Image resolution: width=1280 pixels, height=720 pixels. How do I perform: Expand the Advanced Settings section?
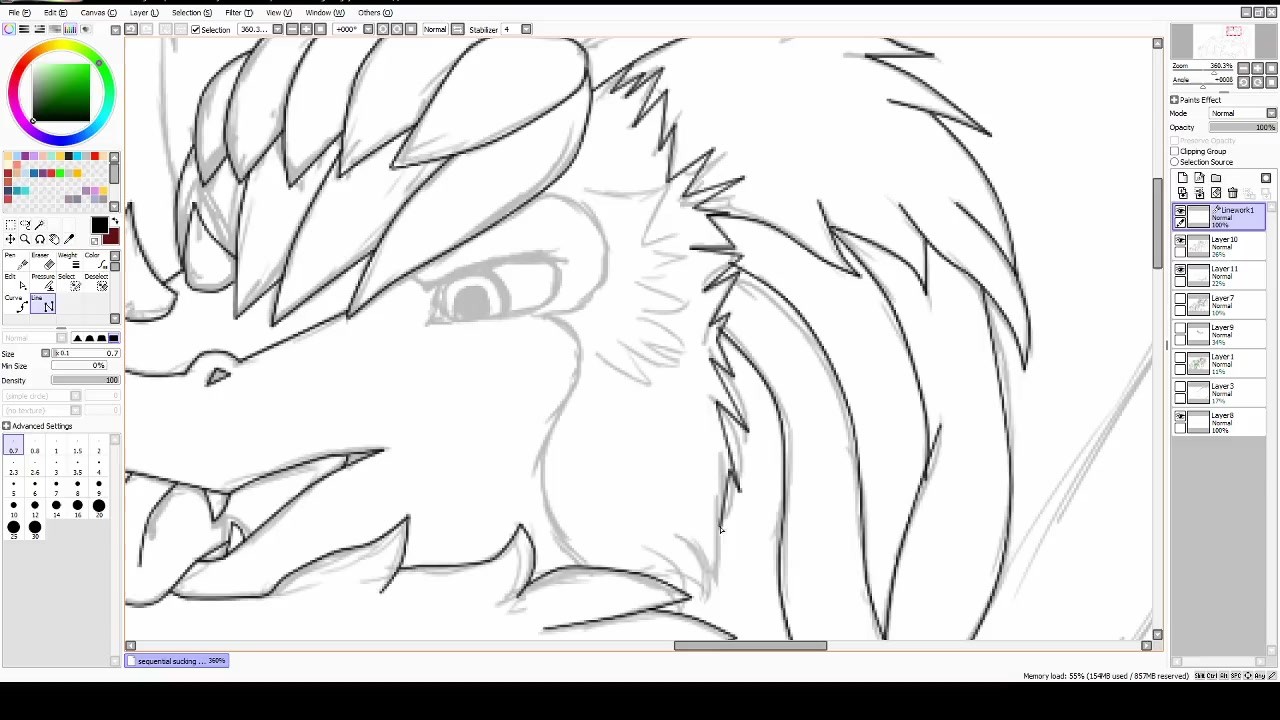click(7, 426)
